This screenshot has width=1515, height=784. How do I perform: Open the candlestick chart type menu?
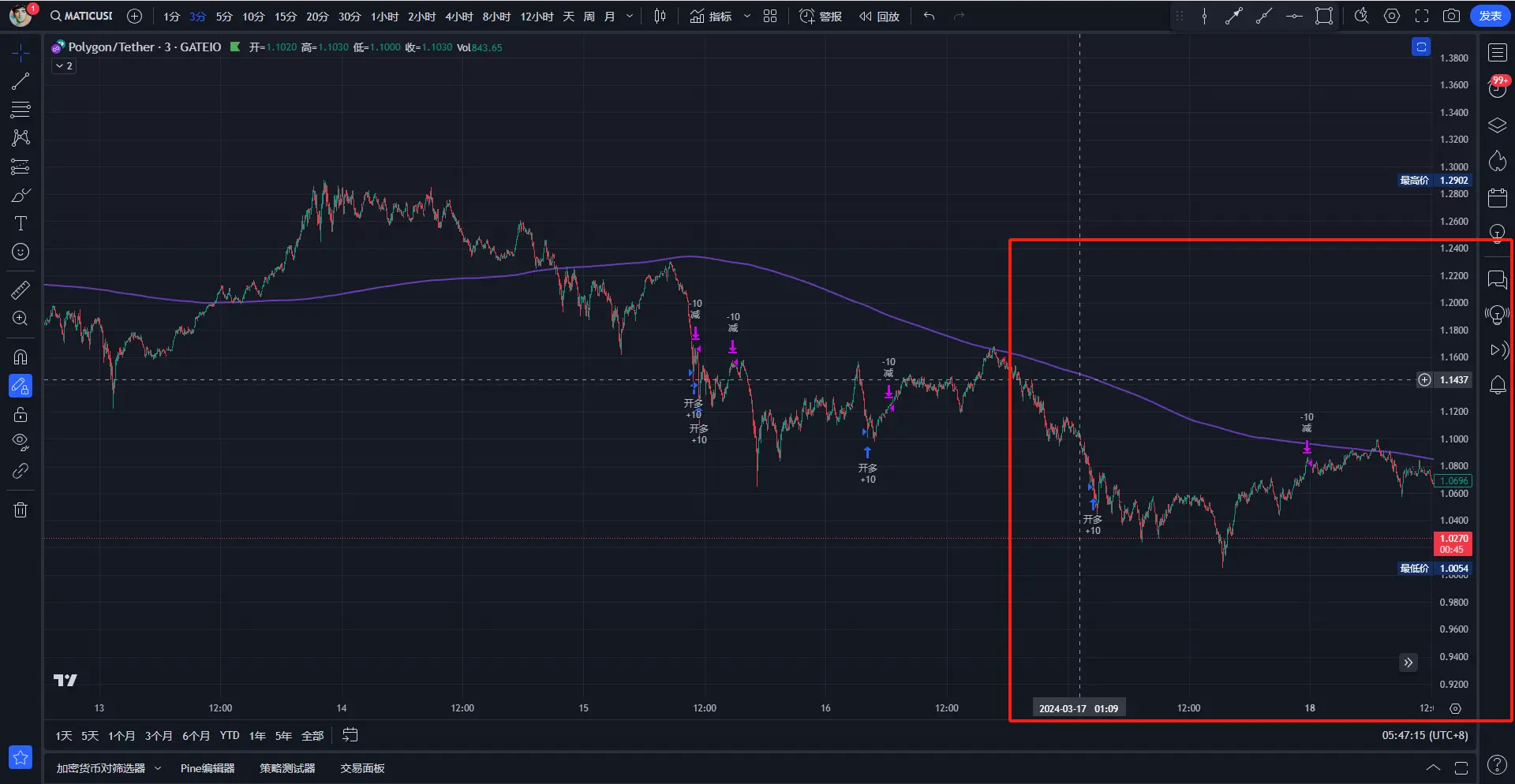[660, 17]
